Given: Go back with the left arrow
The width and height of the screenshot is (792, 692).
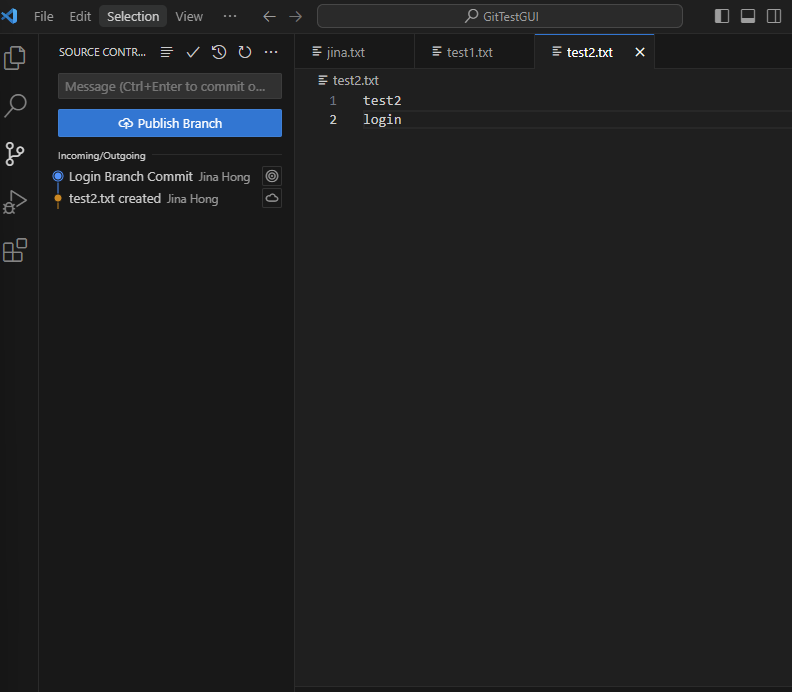Looking at the screenshot, I should [269, 17].
